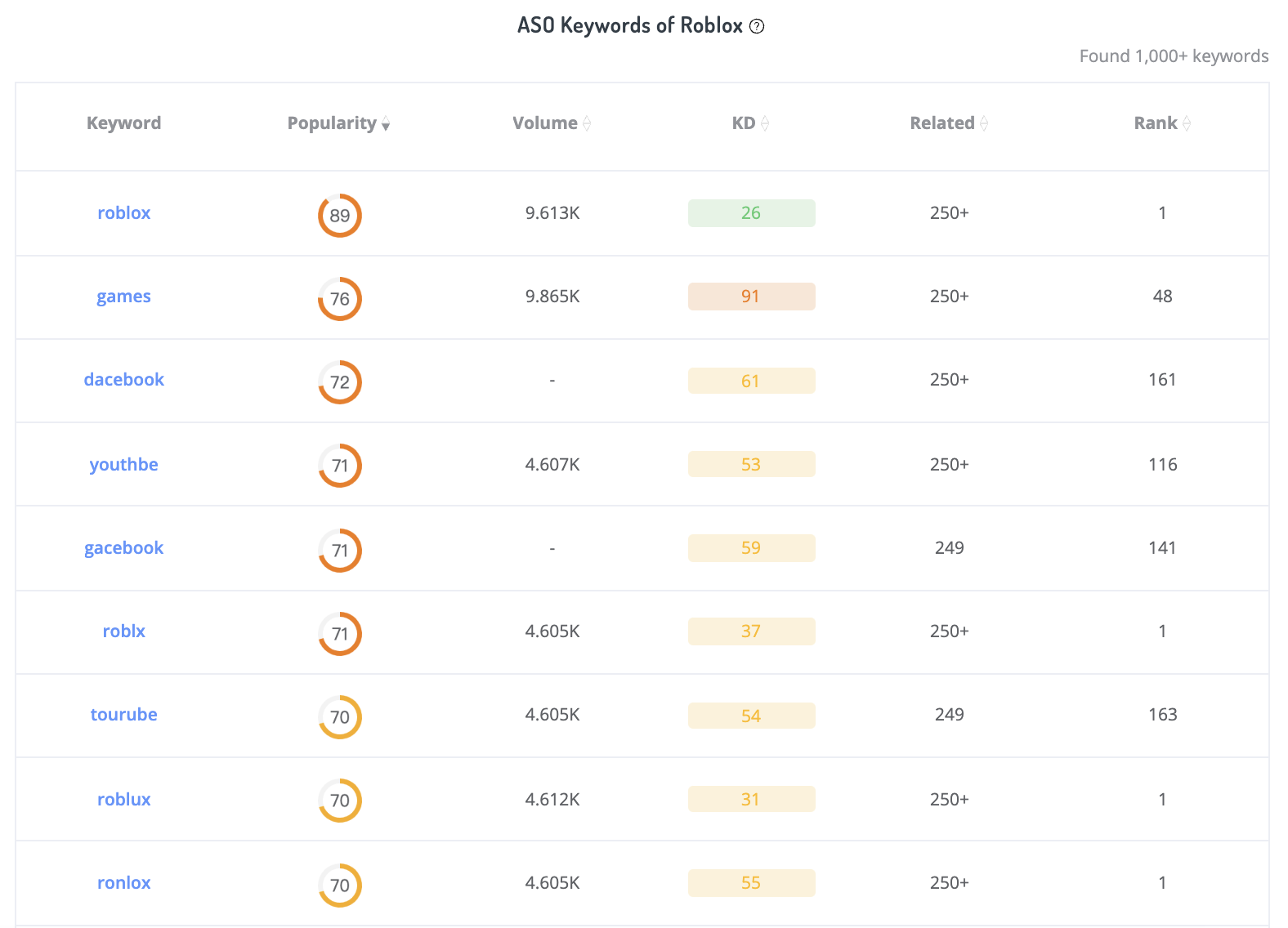Image resolution: width=1288 pixels, height=928 pixels.
Task: Sort by the KD column arrow
Action: 765,123
